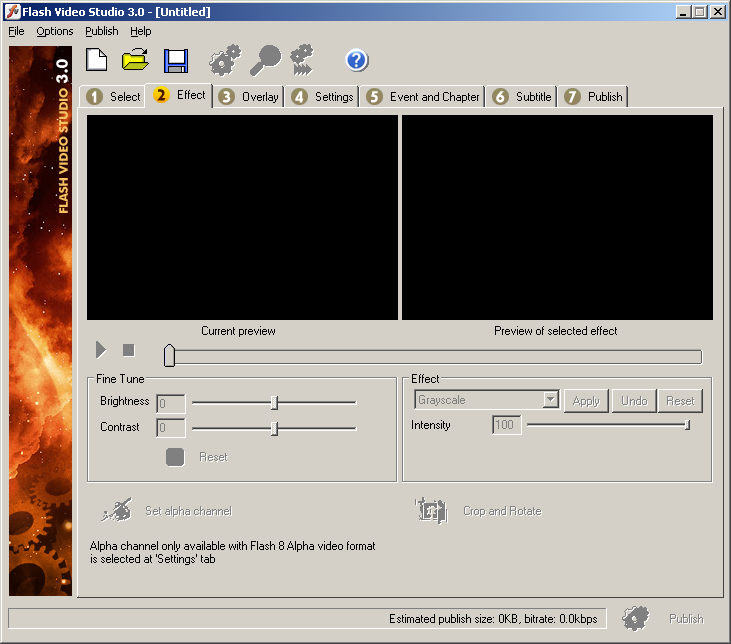This screenshot has width=731, height=644.
Task: Click the Intensity value field
Action: click(x=506, y=425)
